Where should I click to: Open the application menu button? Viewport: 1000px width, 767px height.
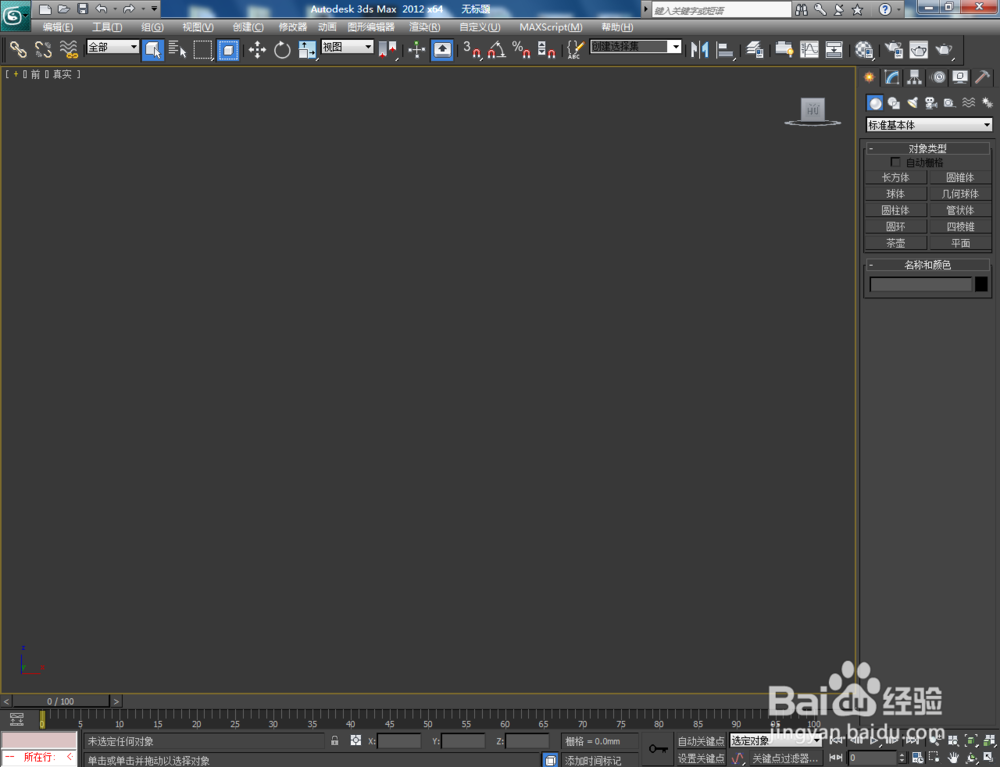tap(15, 16)
